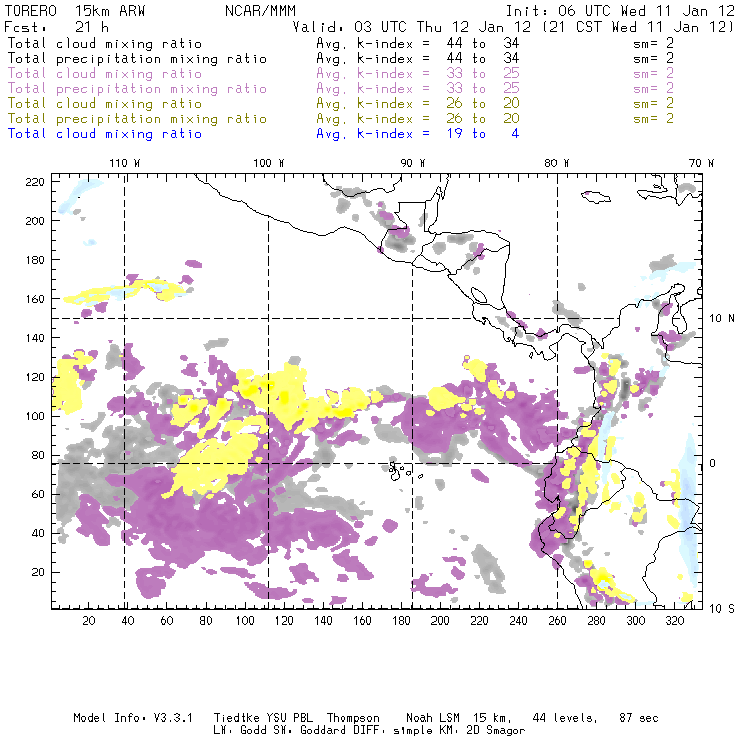Click the '10 S' latitude label
This screenshot has width=740, height=740.
pos(722,609)
